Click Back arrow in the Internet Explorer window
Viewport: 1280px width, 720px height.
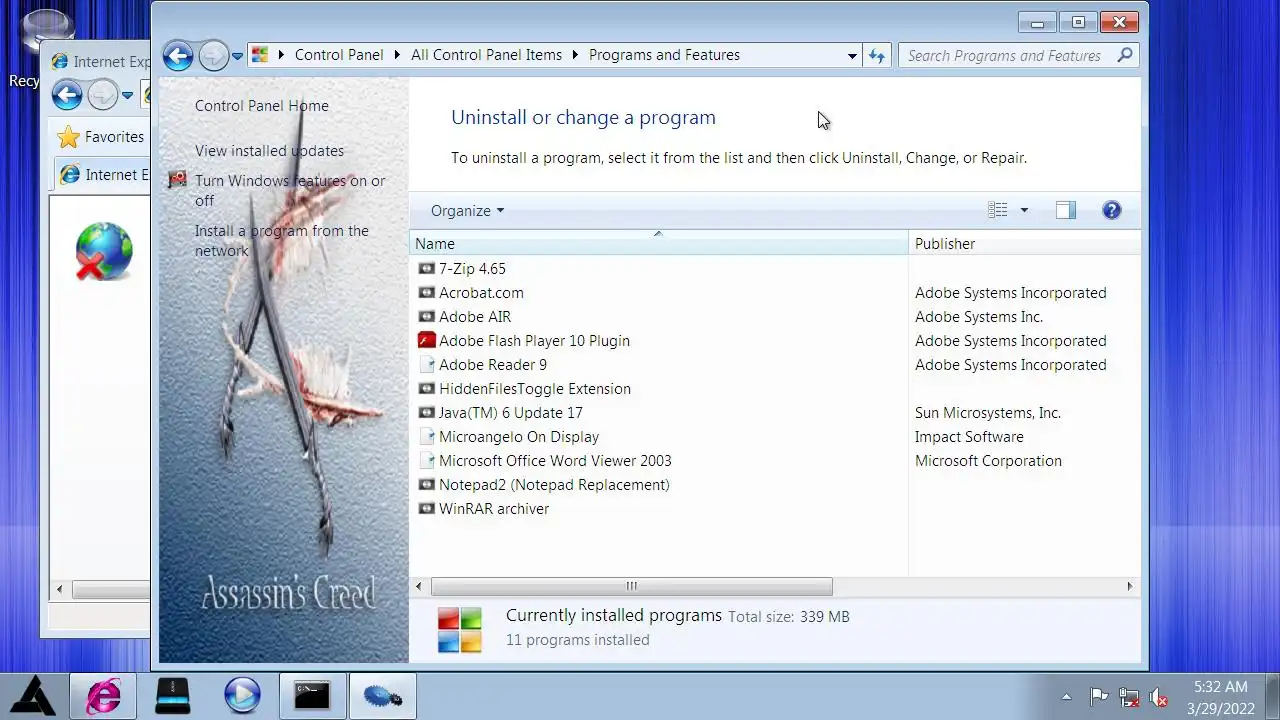67,96
